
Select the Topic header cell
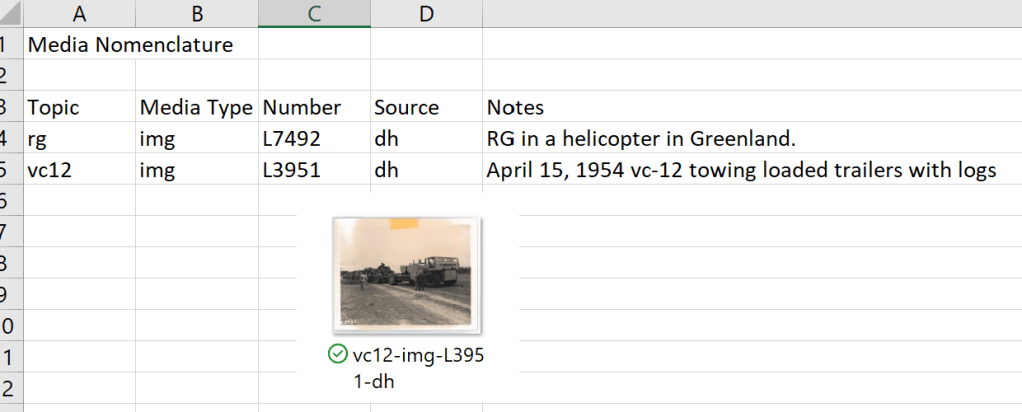click(x=54, y=107)
